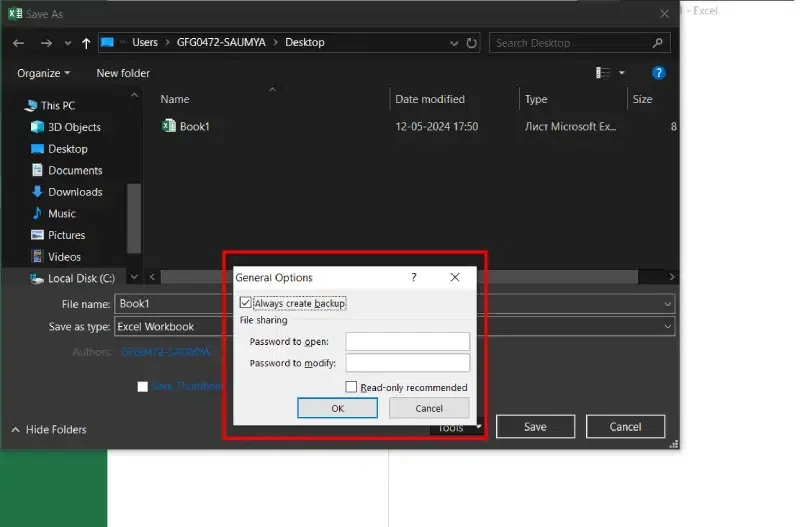Click Password to modify field

click(407, 363)
